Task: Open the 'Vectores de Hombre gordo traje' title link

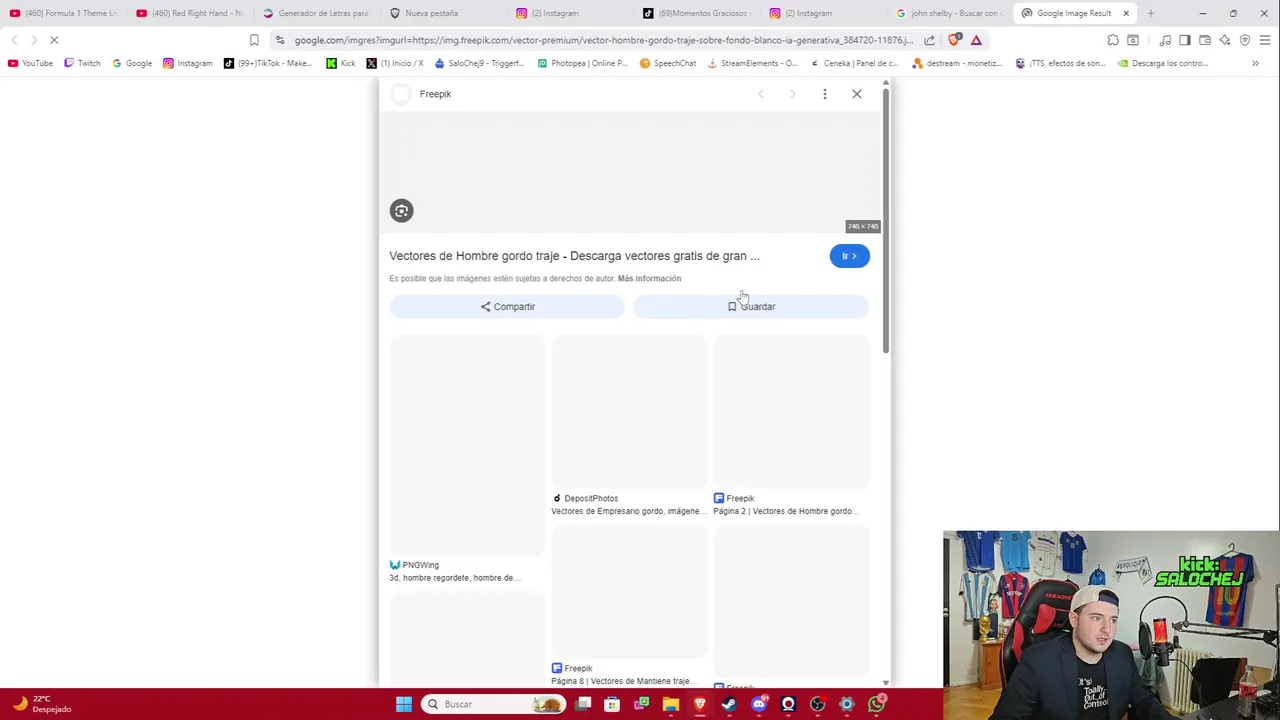Action: (574, 256)
